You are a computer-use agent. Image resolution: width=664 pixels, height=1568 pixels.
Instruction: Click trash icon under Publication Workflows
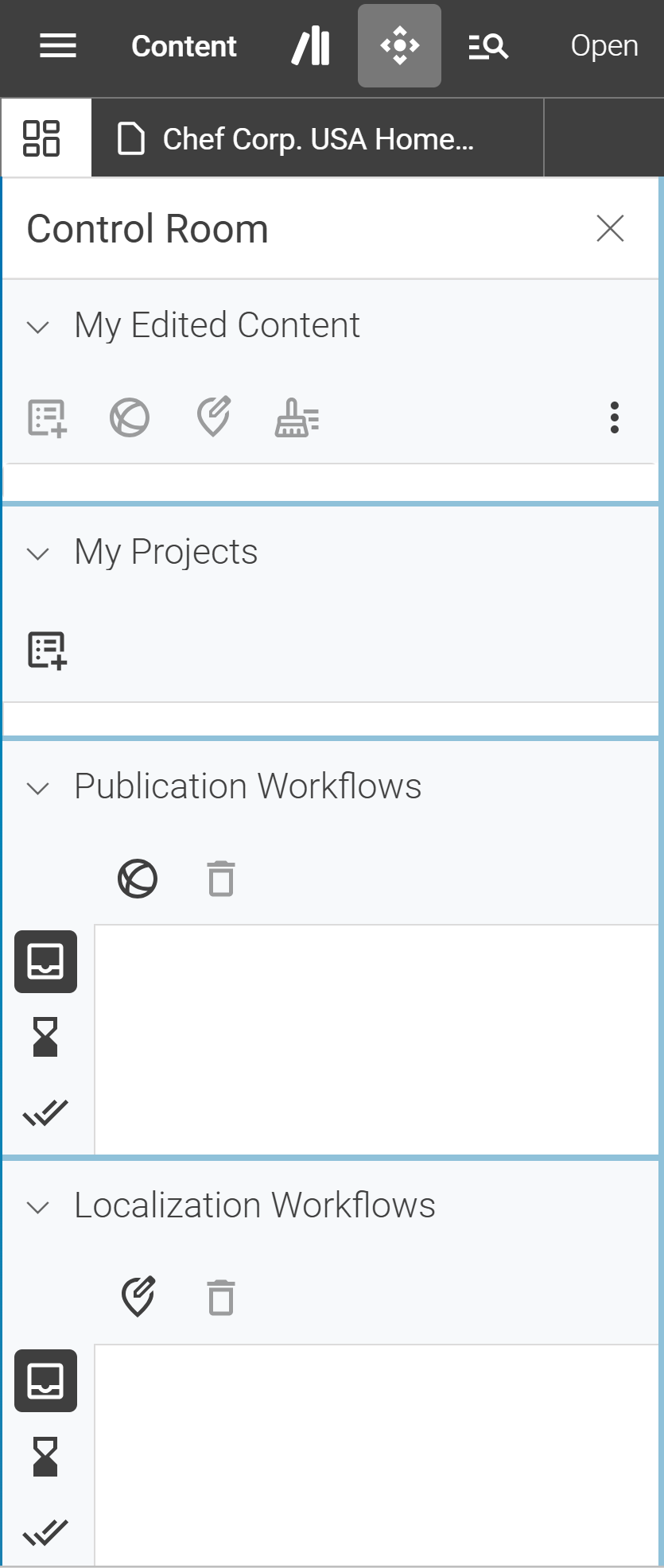[x=220, y=879]
